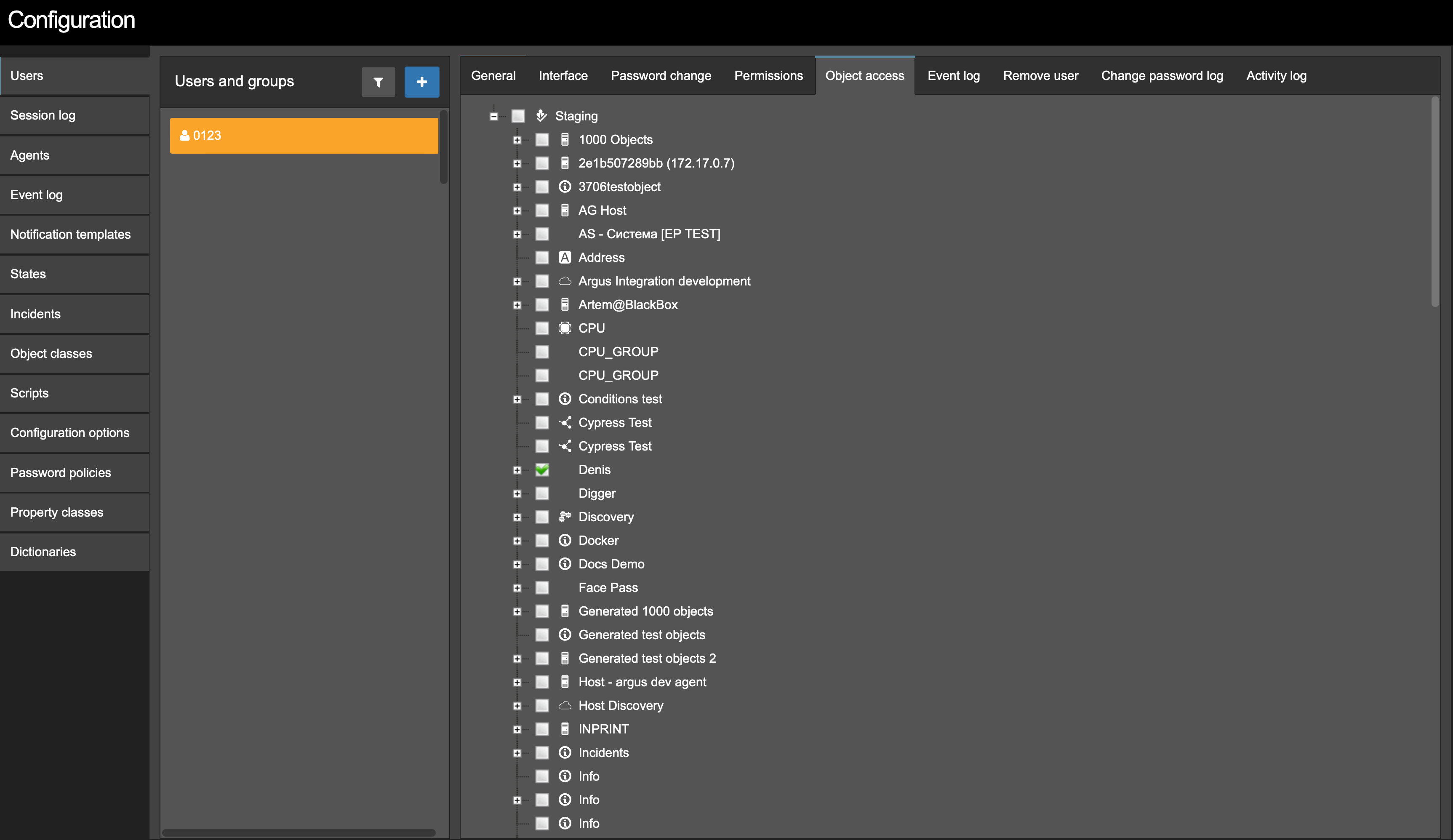Click the Discovery node icon
The height and width of the screenshot is (840, 1453).
click(565, 517)
